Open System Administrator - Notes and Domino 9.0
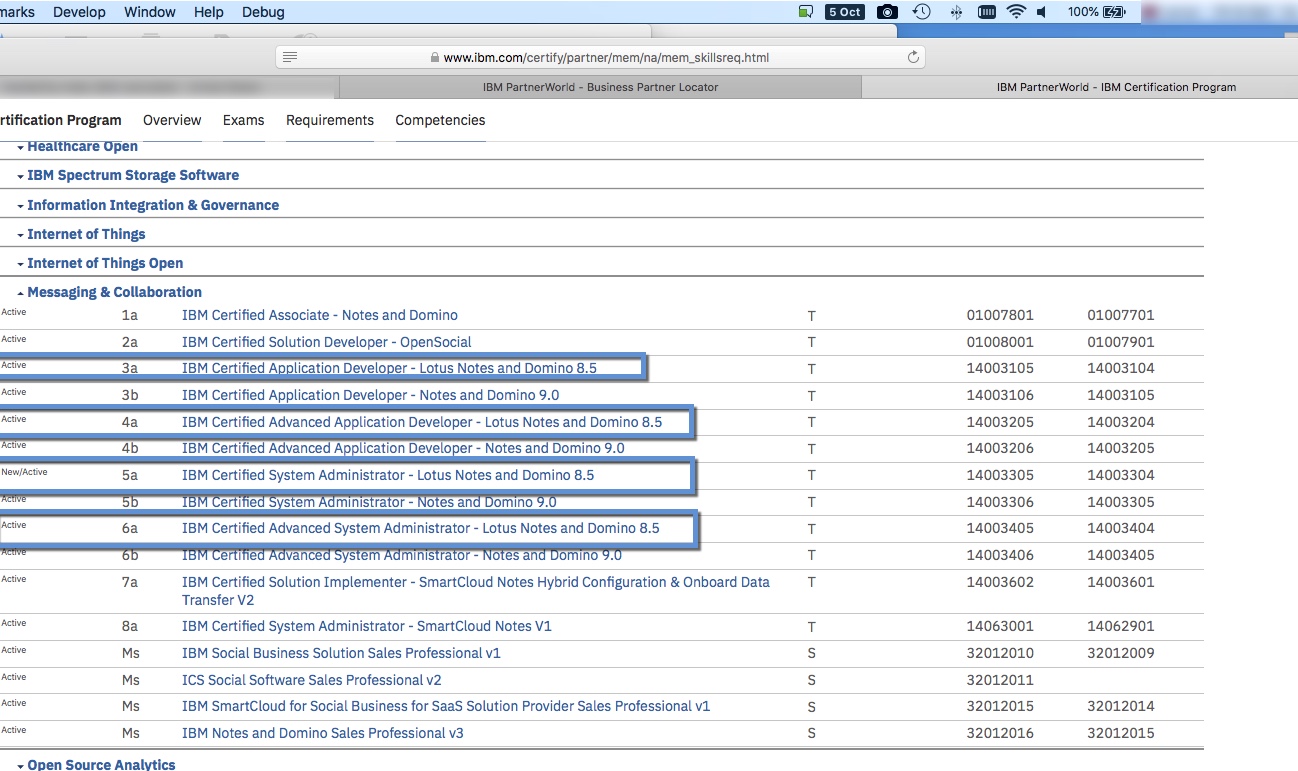Viewport: 1298px width, 771px height. [369, 502]
